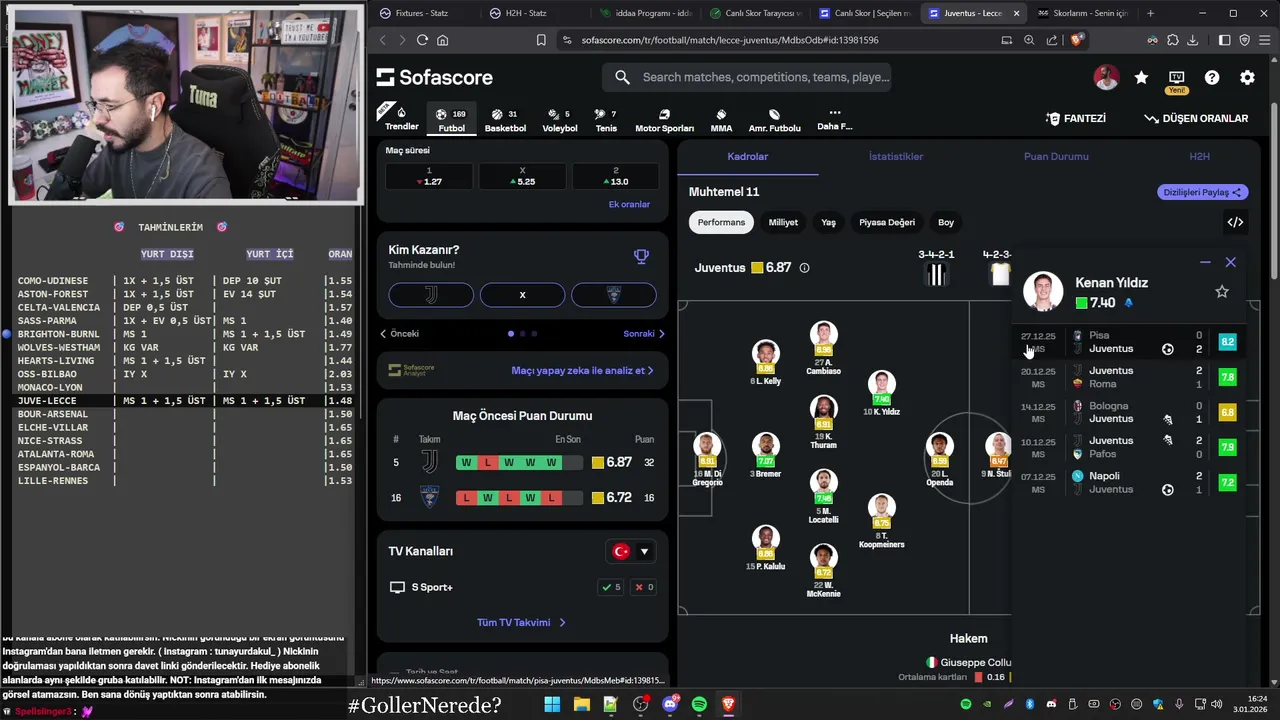Open the DÜŞEN ORANLAR section
This screenshot has height=720, width=1280.
pos(1196,118)
